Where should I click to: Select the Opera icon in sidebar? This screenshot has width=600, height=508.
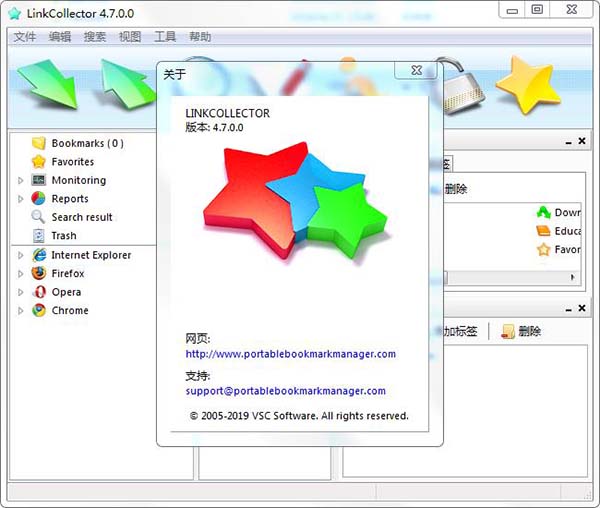tap(39, 292)
